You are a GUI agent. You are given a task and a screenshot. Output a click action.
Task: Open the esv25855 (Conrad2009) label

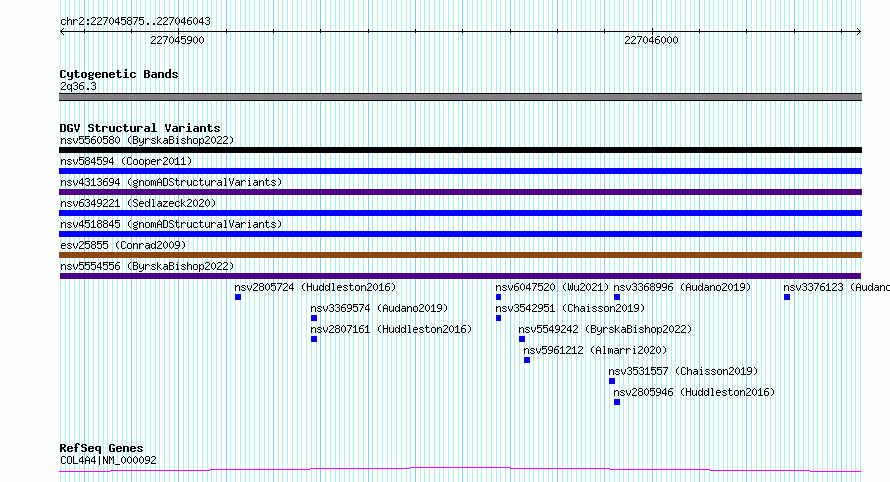tap(123, 245)
